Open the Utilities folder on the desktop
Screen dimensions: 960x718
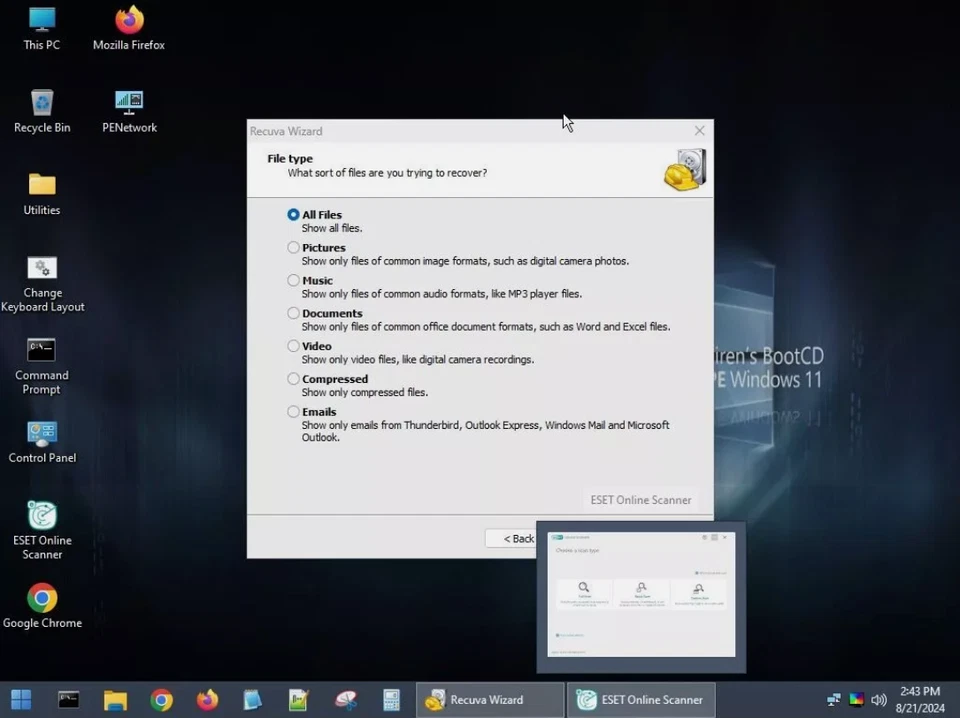(41, 188)
